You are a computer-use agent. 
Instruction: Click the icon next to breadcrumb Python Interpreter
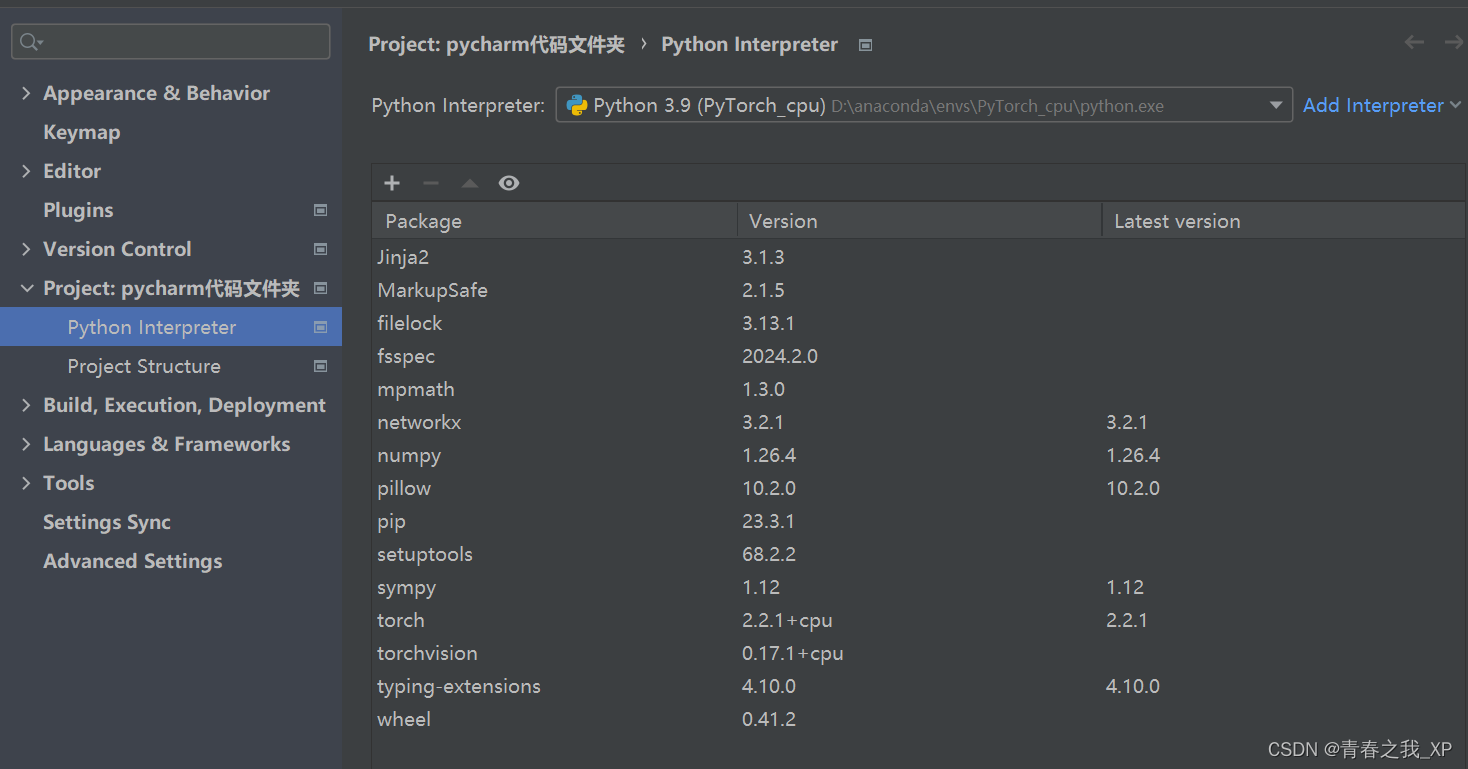tap(866, 45)
